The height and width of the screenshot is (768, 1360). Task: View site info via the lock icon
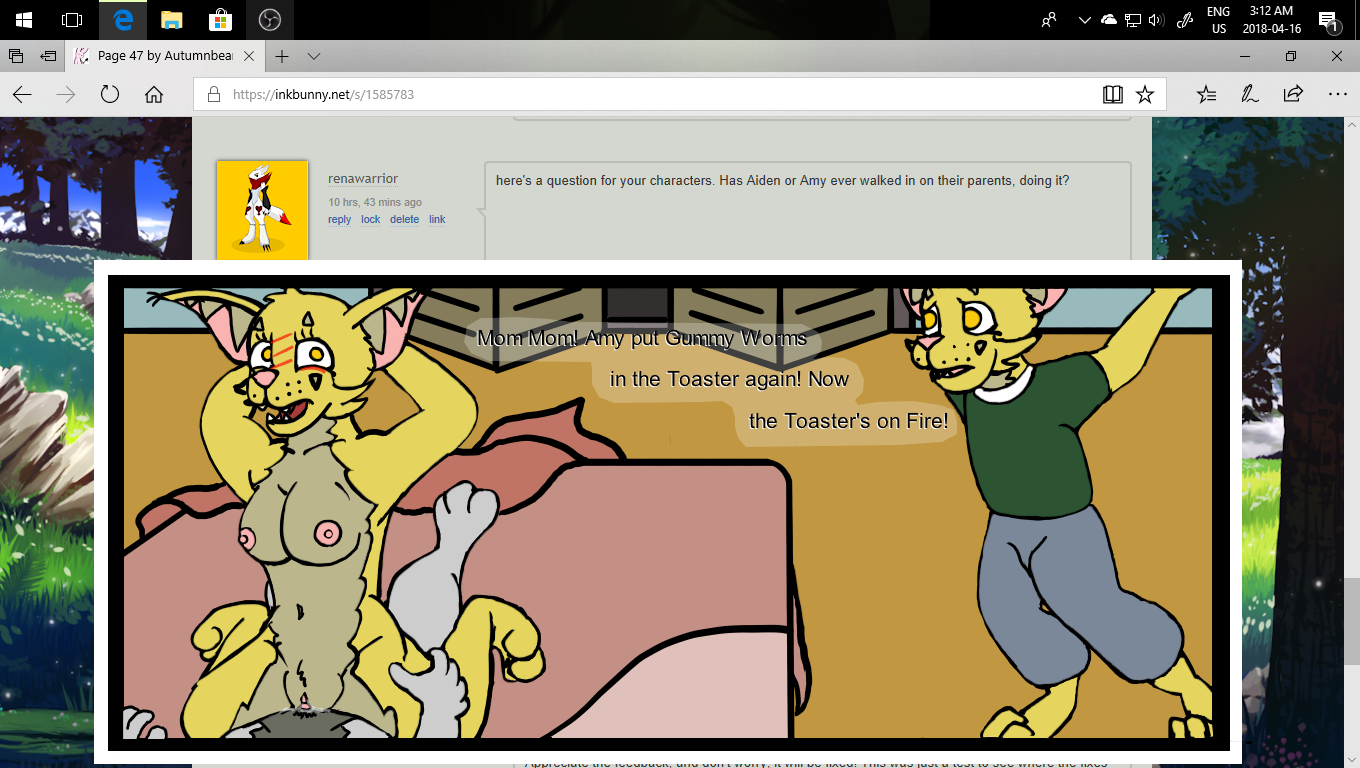point(213,95)
